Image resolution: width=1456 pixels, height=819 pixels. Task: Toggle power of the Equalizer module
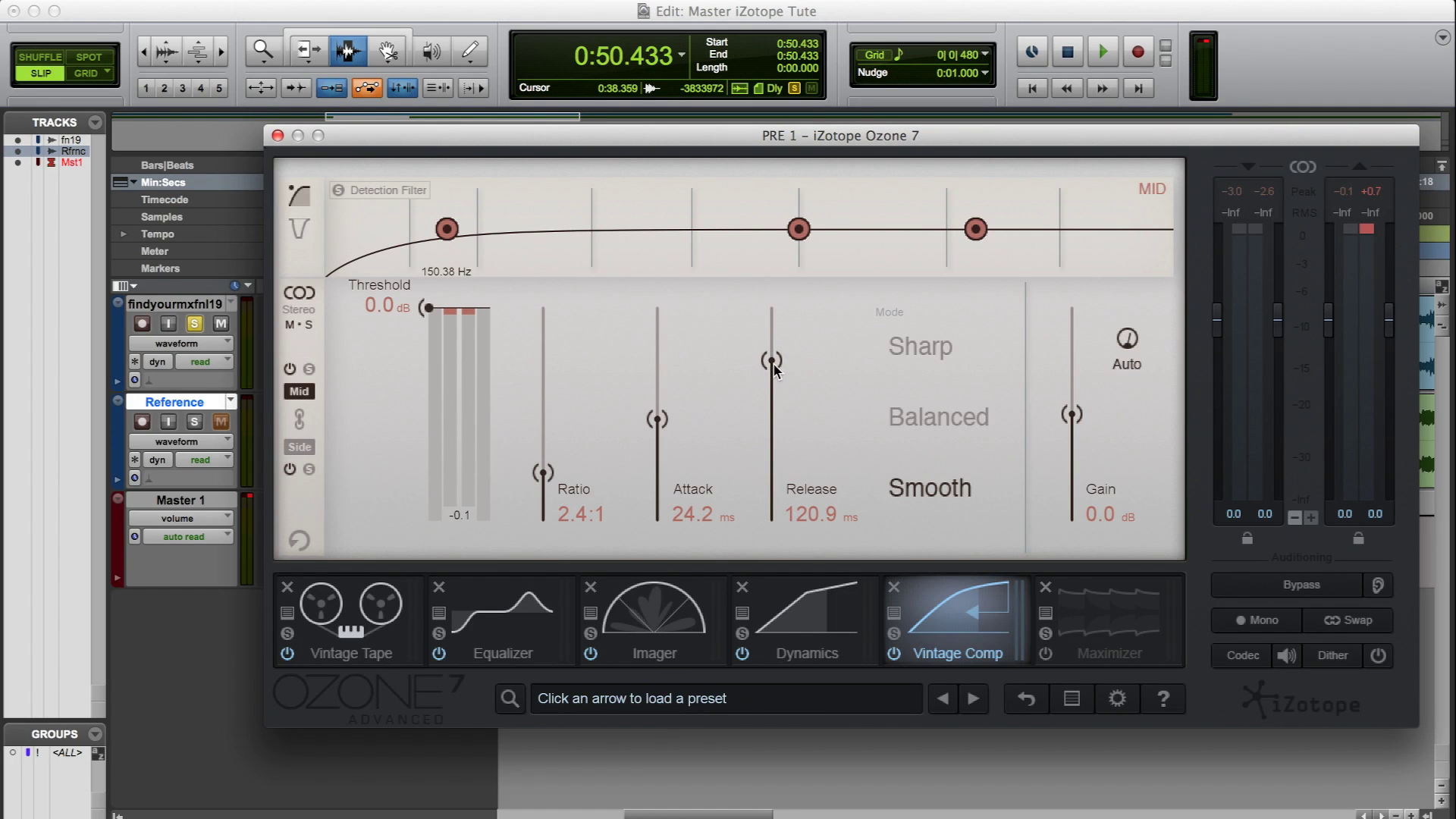point(439,653)
